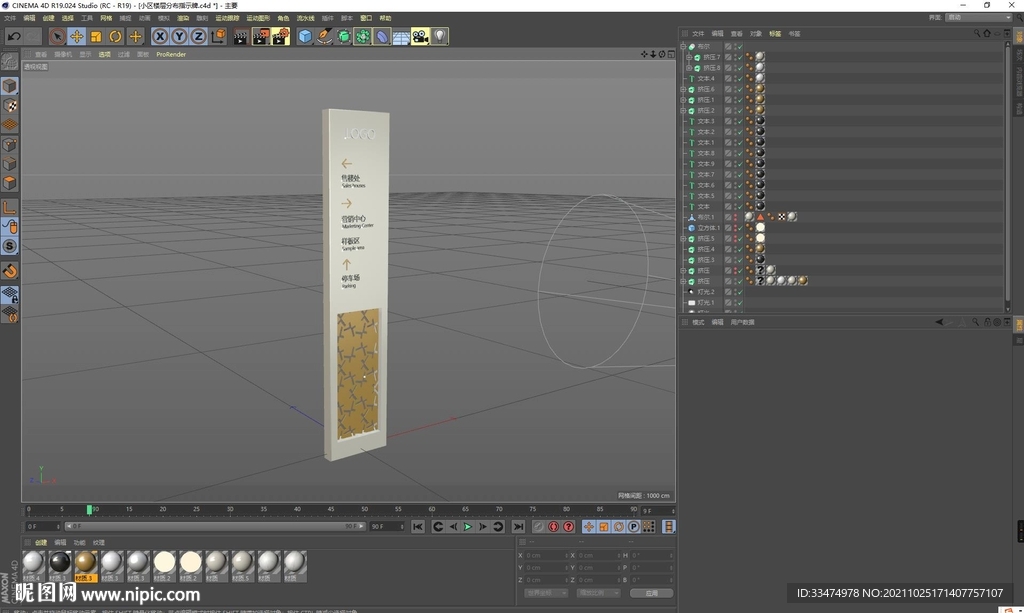1024x613 pixels.
Task: Click the Light bulb object icon
Action: click(x=440, y=37)
